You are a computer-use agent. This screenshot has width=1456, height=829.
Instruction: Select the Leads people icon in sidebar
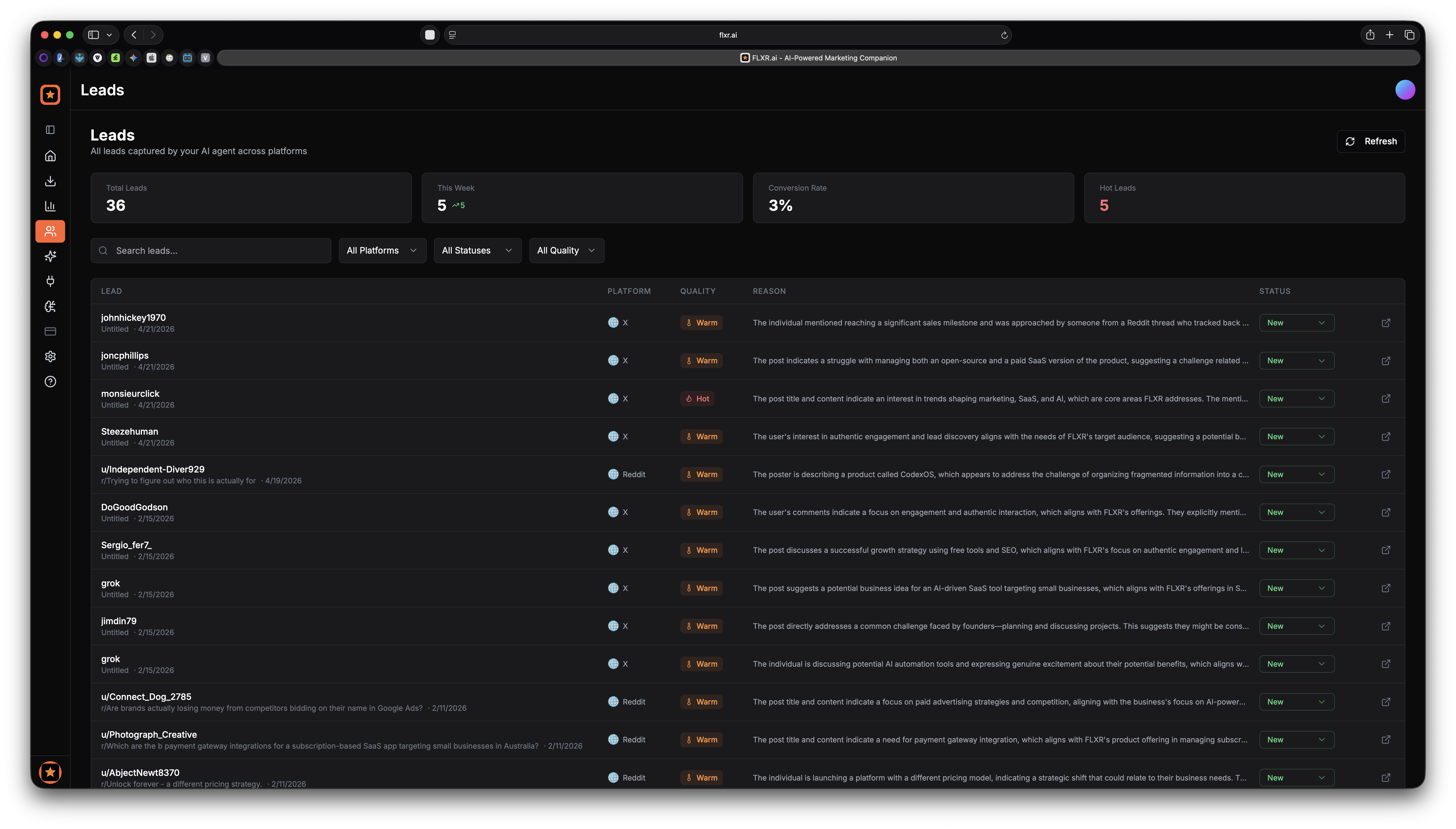pyautogui.click(x=50, y=231)
